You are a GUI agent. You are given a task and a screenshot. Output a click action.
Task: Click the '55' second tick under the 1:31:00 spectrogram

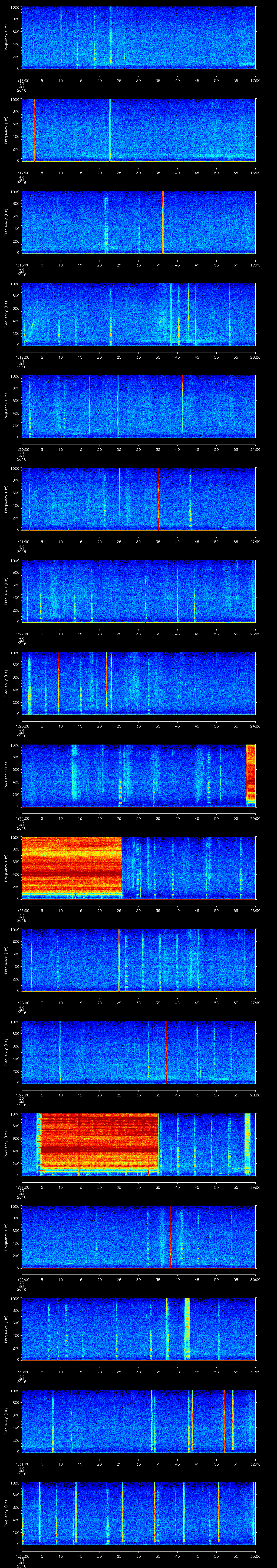click(236, 1464)
